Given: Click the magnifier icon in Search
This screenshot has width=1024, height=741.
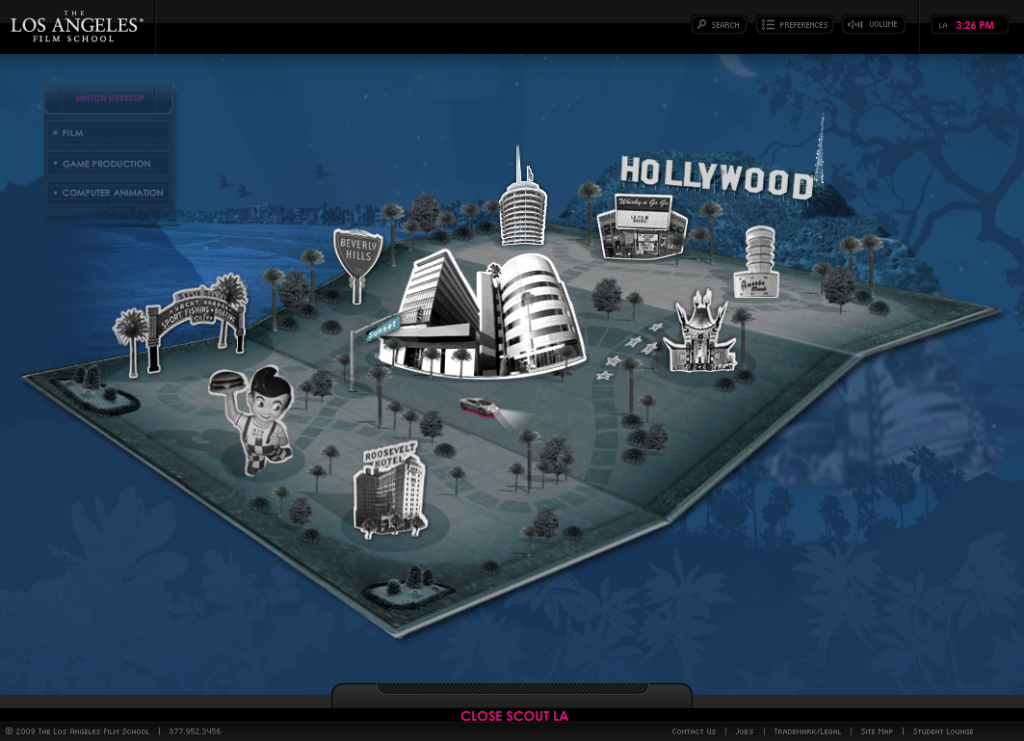Looking at the screenshot, I should click(702, 24).
